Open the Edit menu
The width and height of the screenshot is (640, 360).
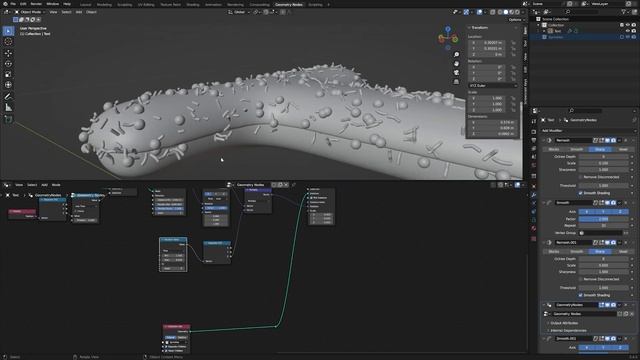pos(23,4)
